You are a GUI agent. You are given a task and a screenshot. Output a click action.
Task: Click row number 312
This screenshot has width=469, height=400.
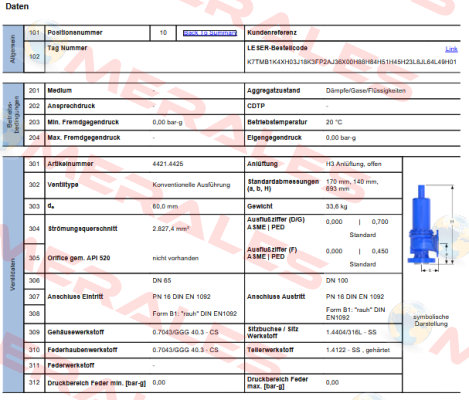(34, 382)
